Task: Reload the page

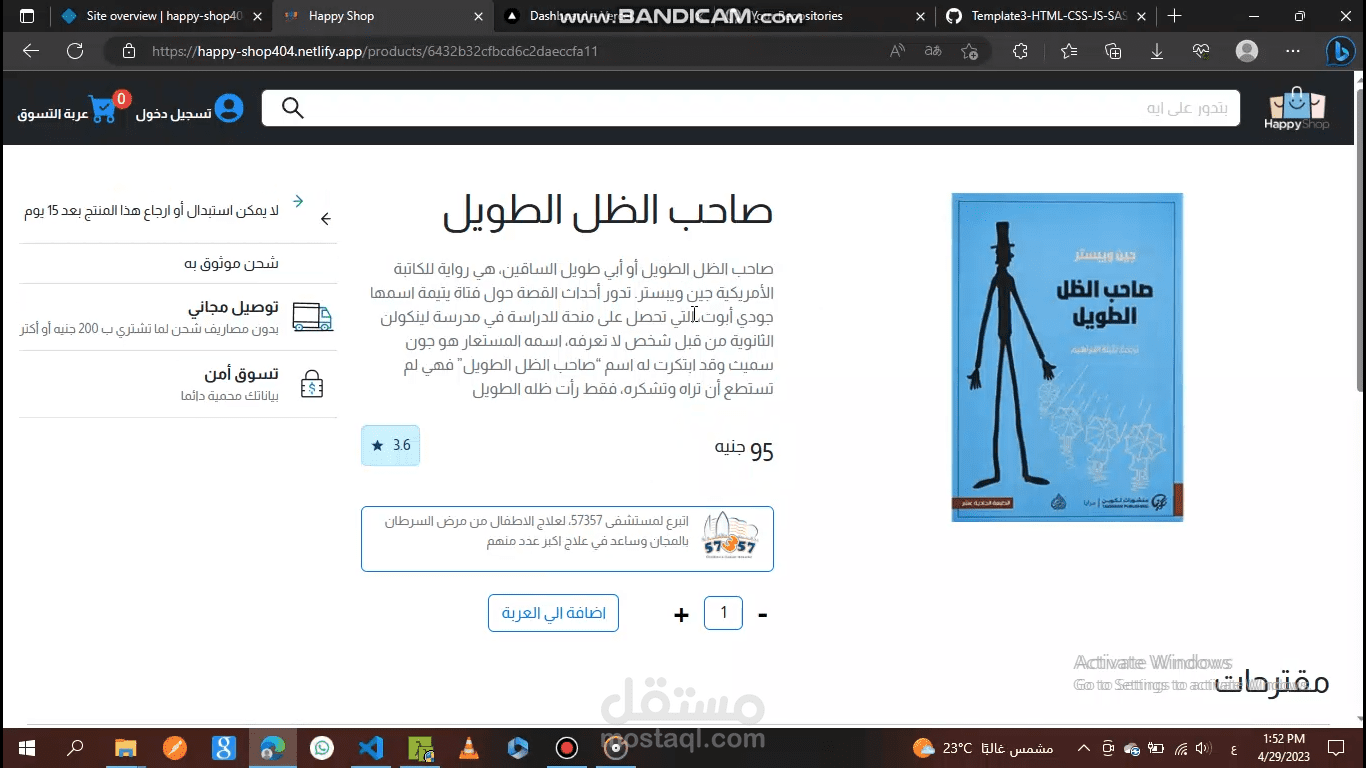Action: pos(75,51)
